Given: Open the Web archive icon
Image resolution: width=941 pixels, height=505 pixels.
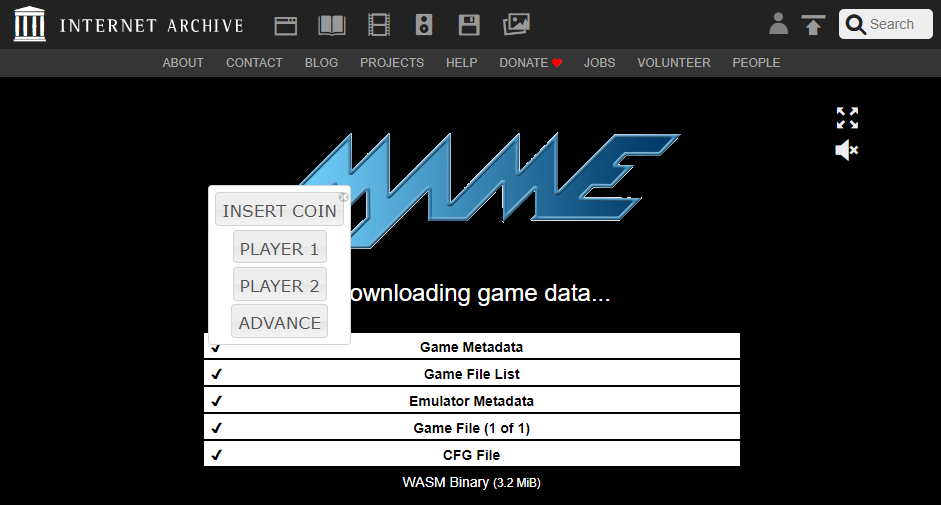Looking at the screenshot, I should pyautogui.click(x=286, y=25).
